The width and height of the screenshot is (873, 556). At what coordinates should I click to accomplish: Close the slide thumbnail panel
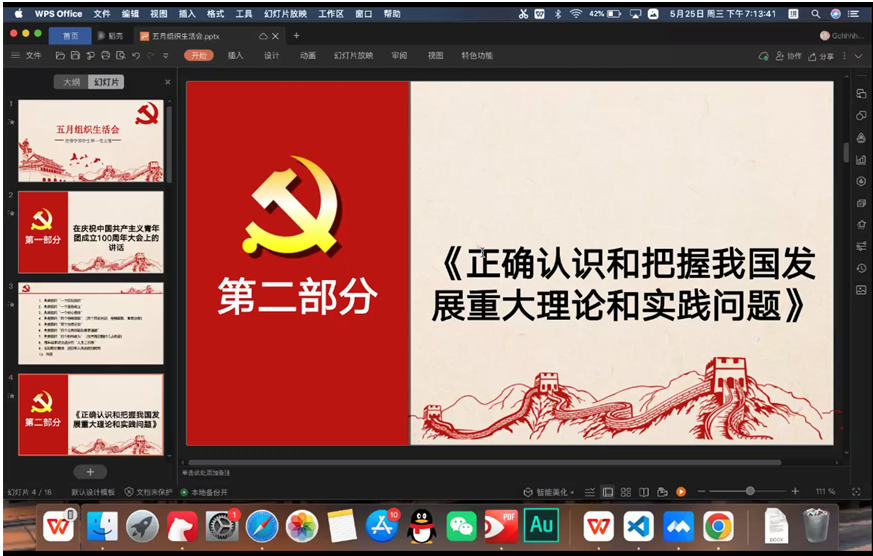[x=168, y=82]
